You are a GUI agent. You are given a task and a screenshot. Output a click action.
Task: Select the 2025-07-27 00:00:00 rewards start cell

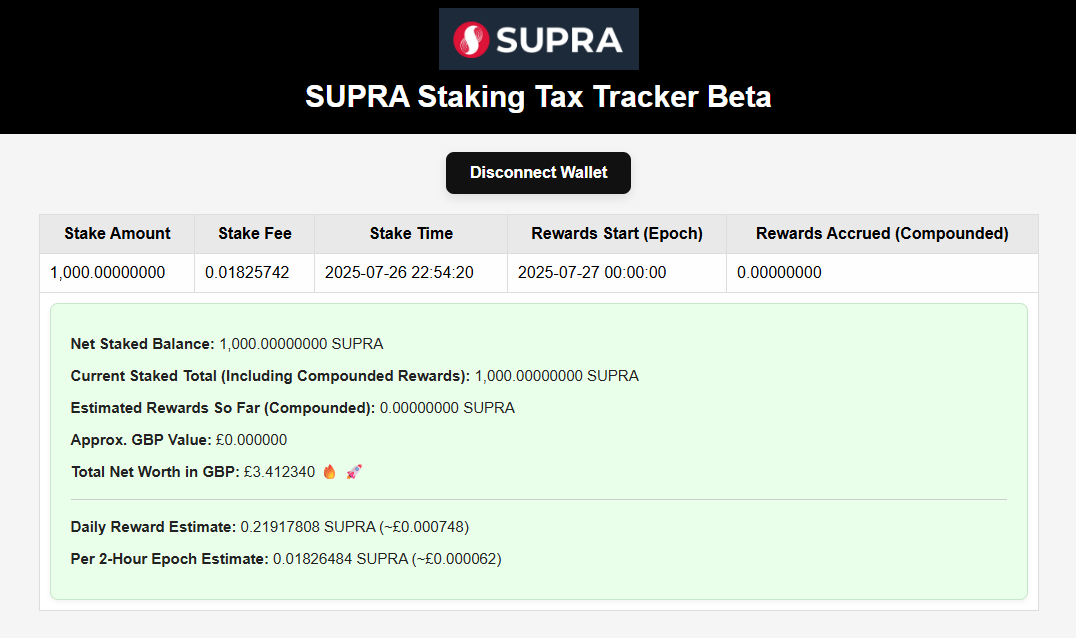click(617, 273)
